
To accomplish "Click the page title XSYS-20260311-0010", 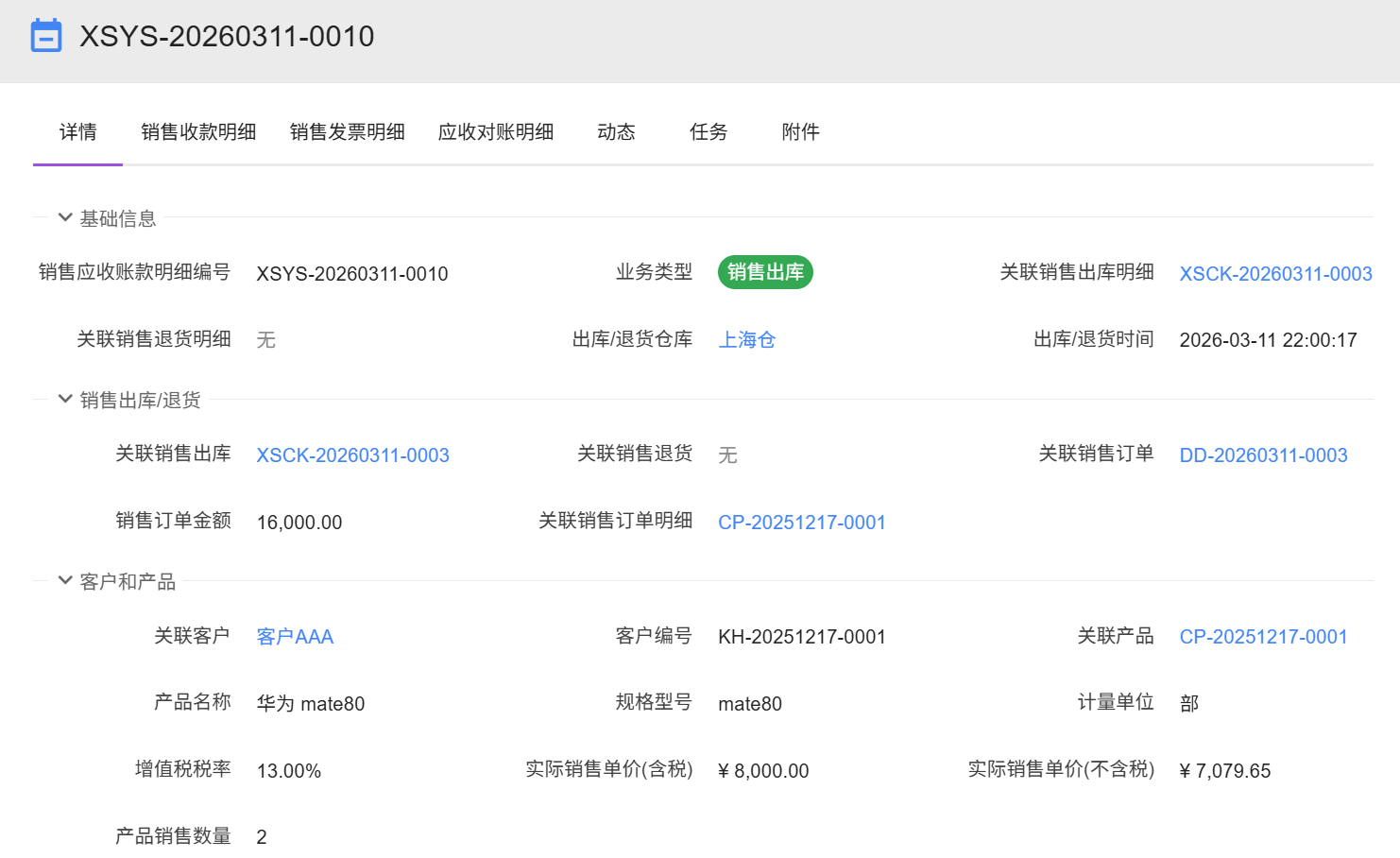I will [x=227, y=36].
